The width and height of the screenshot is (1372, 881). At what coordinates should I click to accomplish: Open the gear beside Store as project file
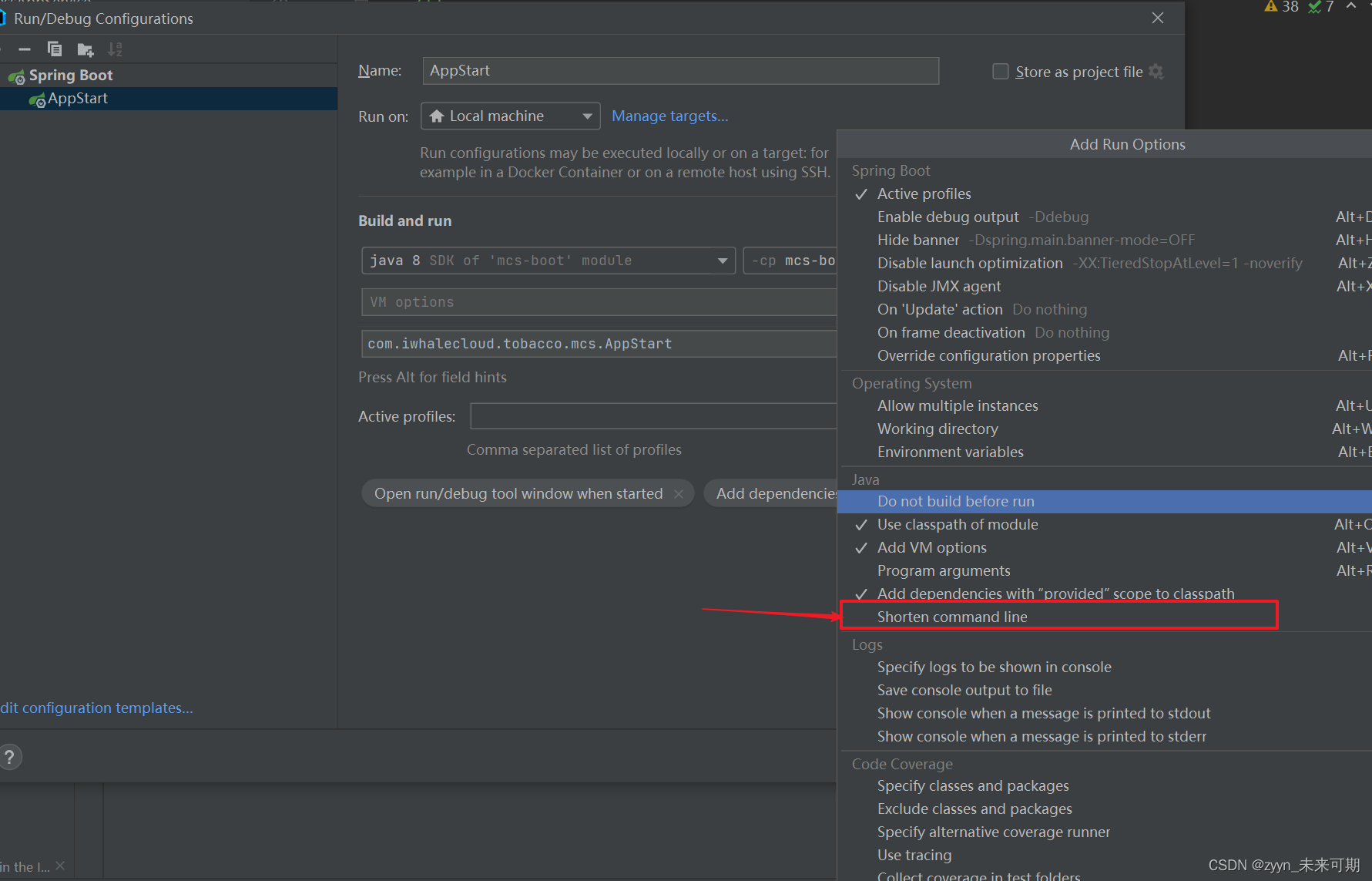1156,72
